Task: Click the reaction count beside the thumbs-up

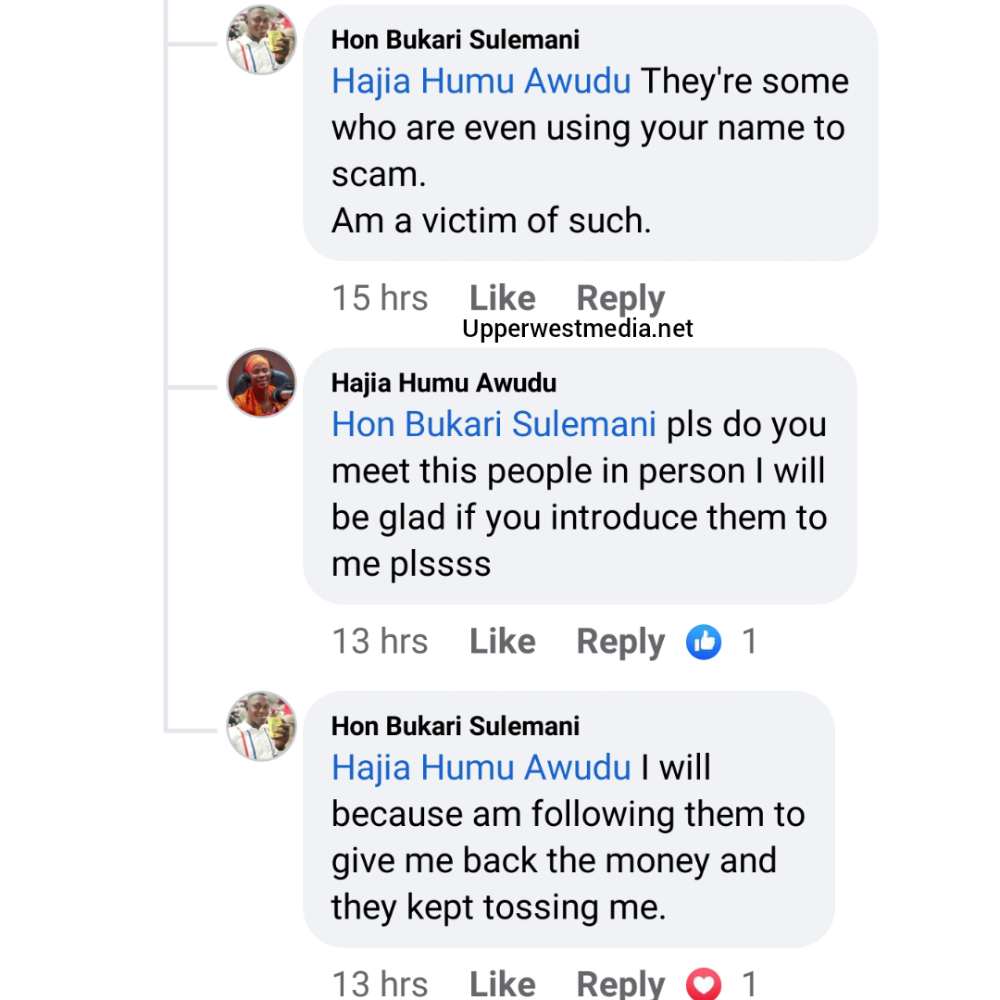Action: [749, 641]
